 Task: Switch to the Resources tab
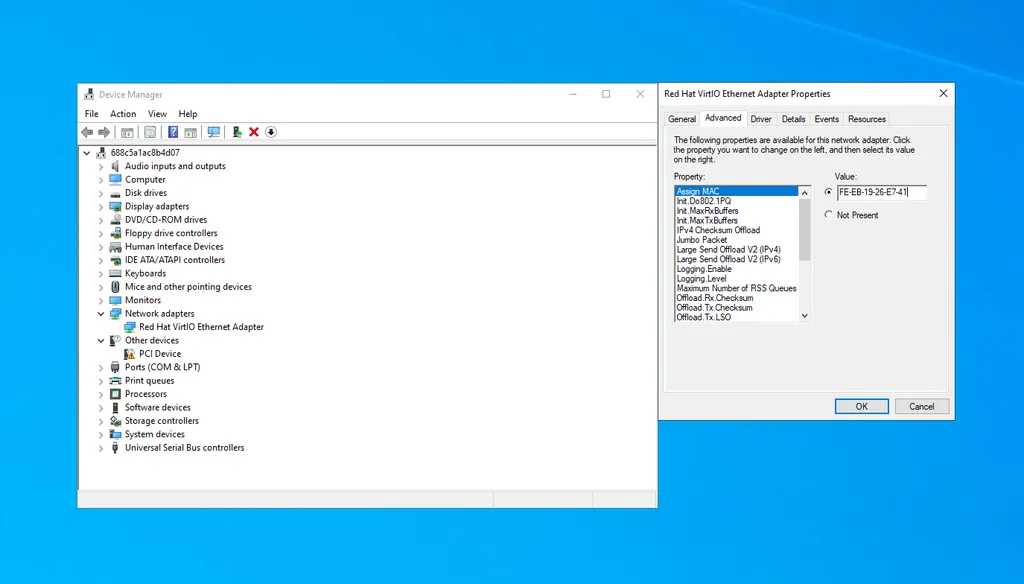point(867,119)
